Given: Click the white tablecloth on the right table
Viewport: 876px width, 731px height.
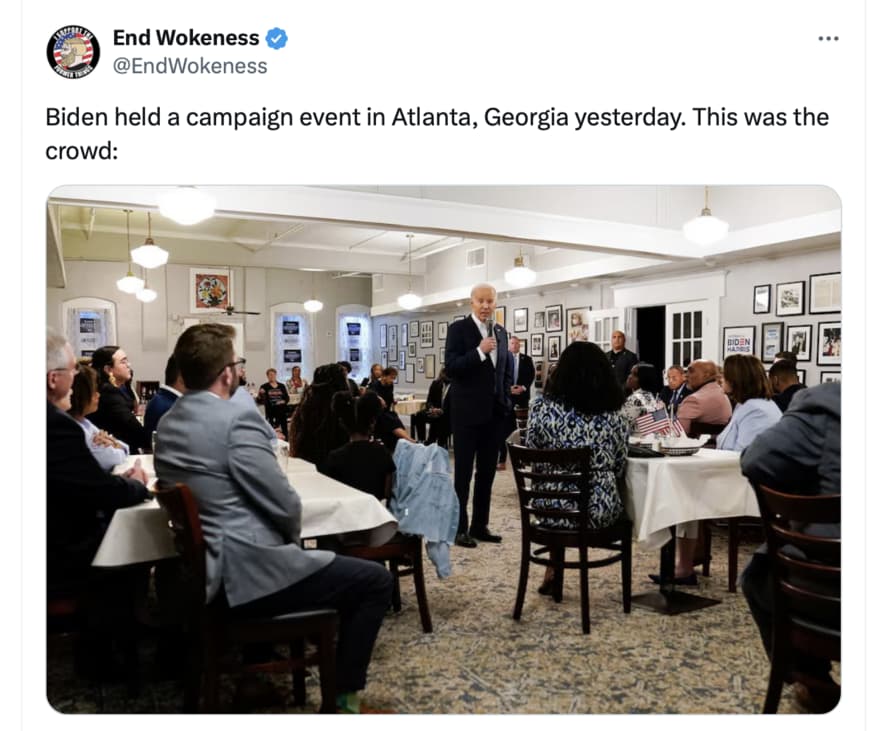Looking at the screenshot, I should (690, 492).
